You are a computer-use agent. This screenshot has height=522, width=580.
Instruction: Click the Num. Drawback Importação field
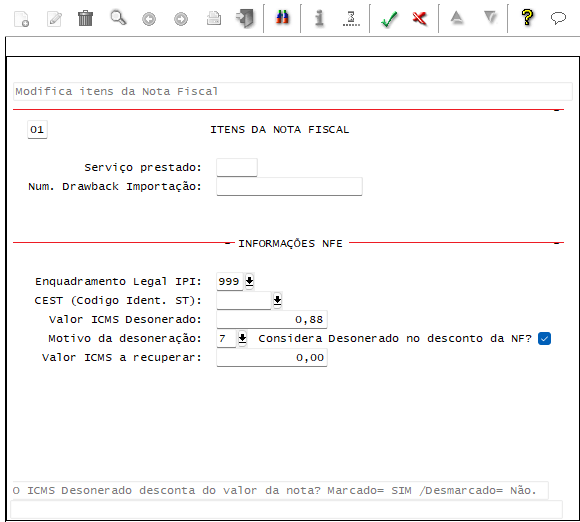click(289, 186)
